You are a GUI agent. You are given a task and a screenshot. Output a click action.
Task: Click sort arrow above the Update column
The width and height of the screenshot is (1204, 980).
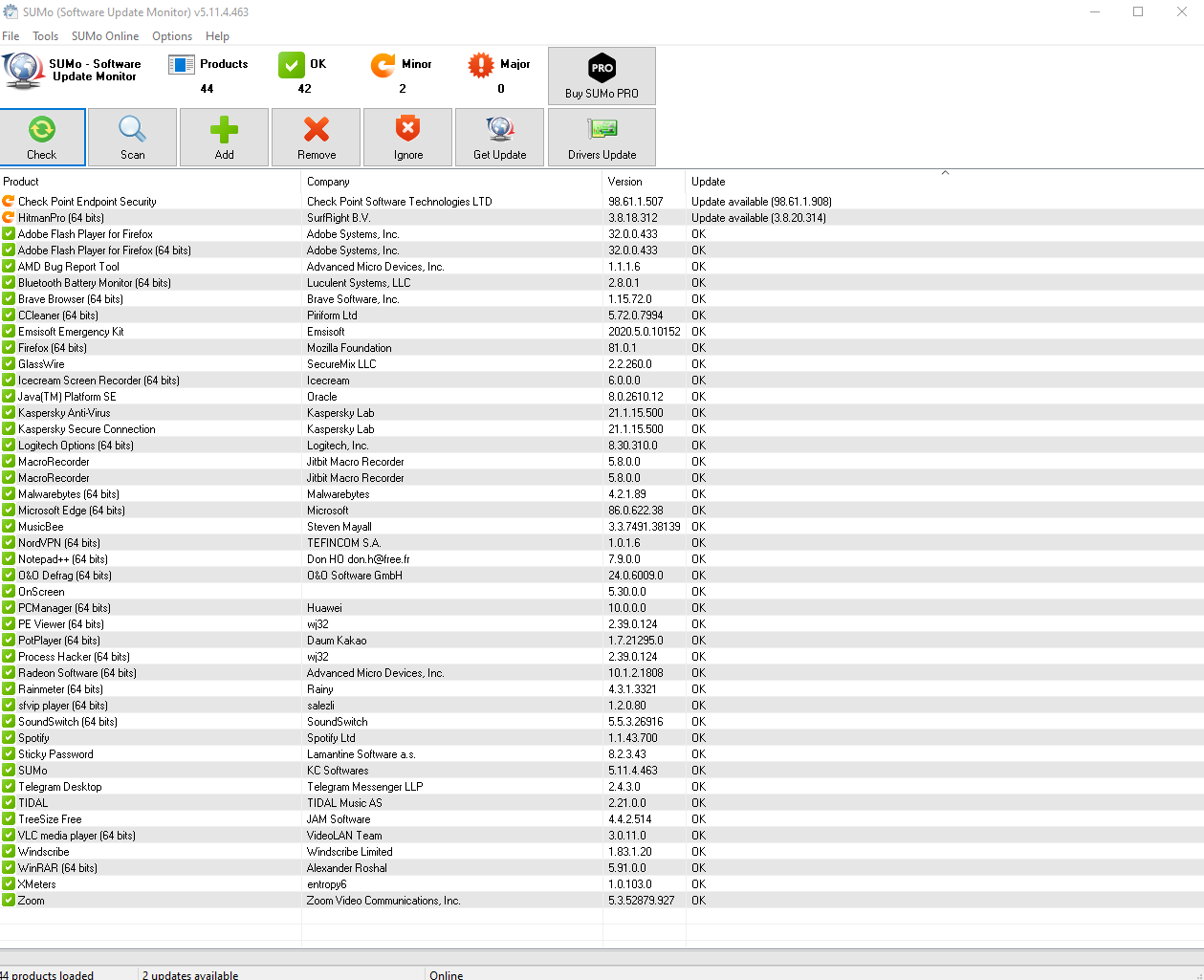coord(945,173)
